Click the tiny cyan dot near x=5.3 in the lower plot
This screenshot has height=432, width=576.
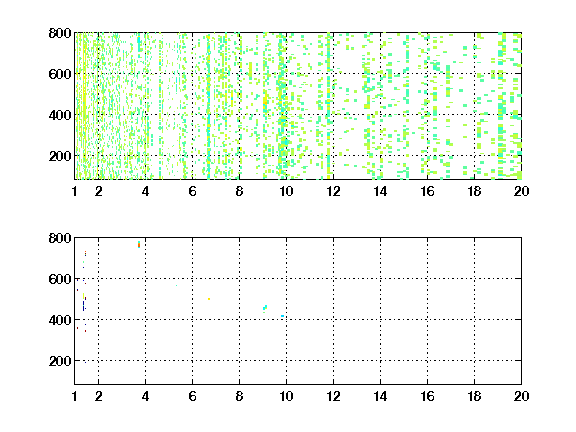(x=176, y=285)
